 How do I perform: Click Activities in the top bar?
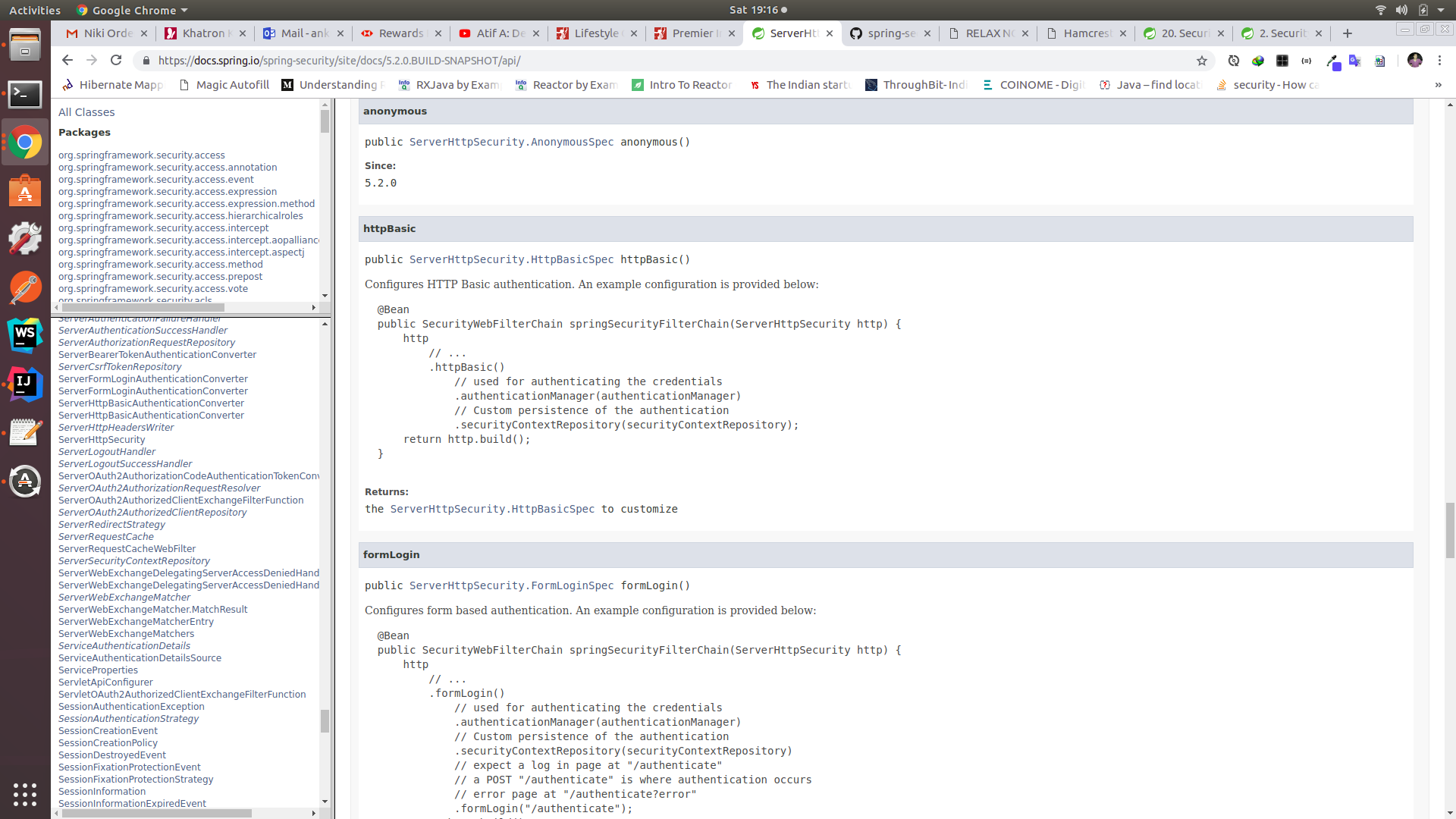click(35, 10)
